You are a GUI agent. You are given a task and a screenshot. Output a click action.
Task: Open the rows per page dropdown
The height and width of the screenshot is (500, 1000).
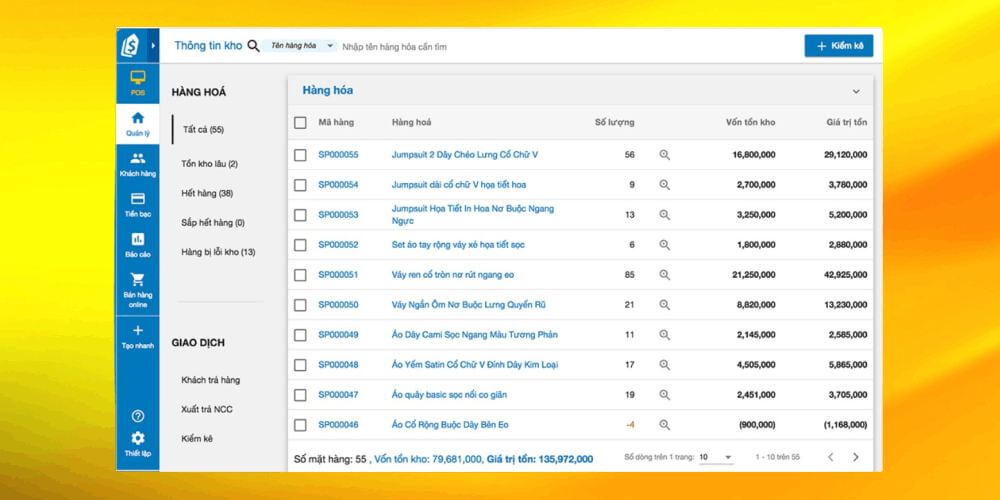coord(716,457)
